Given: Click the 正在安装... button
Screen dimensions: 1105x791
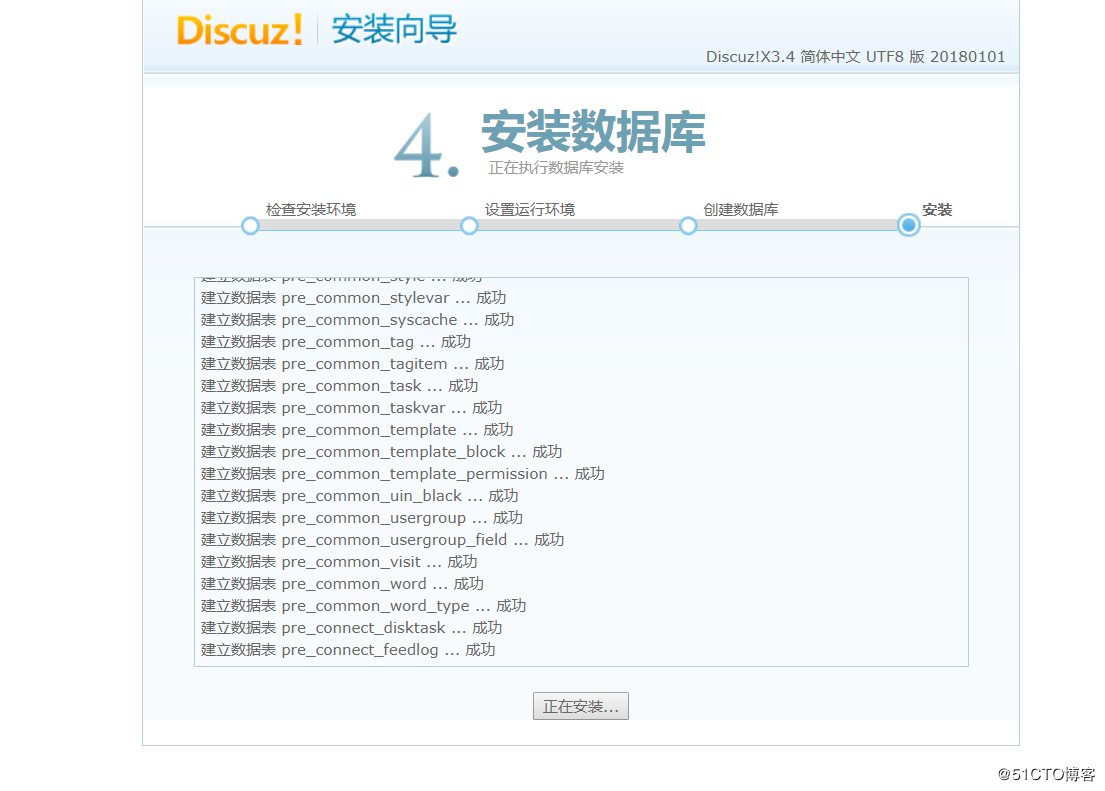Looking at the screenshot, I should coord(581,706).
